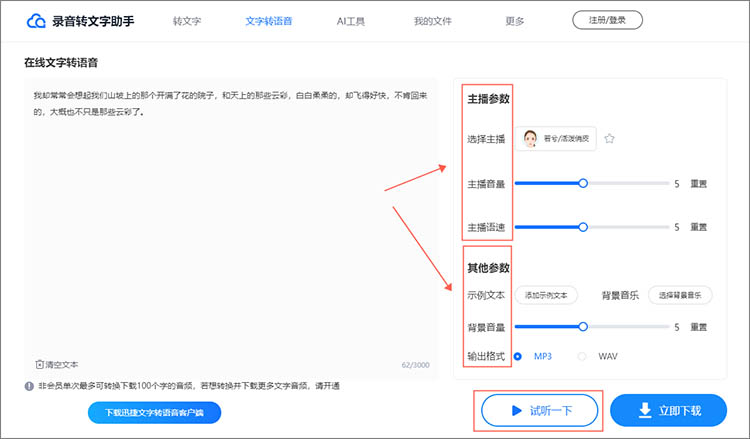Click the 背景音乐 label
This screenshot has width=750, height=439.
620,295
